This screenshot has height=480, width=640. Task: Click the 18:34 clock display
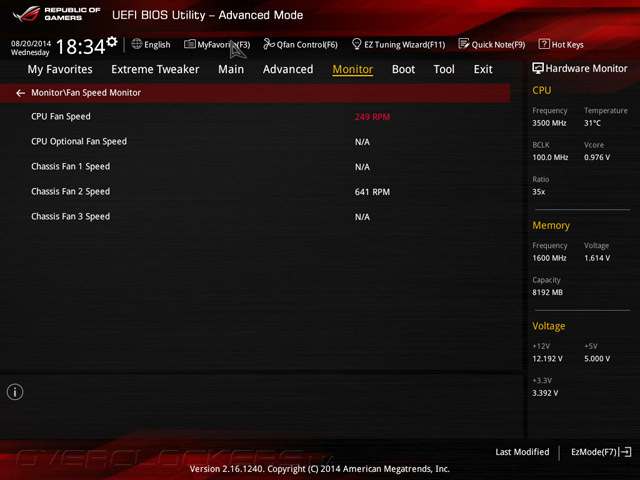pyautogui.click(x=80, y=47)
